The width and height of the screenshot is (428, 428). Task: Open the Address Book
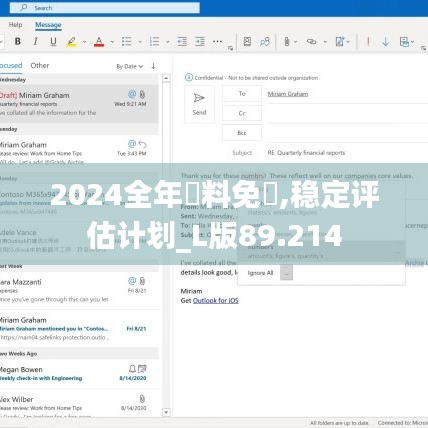click(x=247, y=42)
